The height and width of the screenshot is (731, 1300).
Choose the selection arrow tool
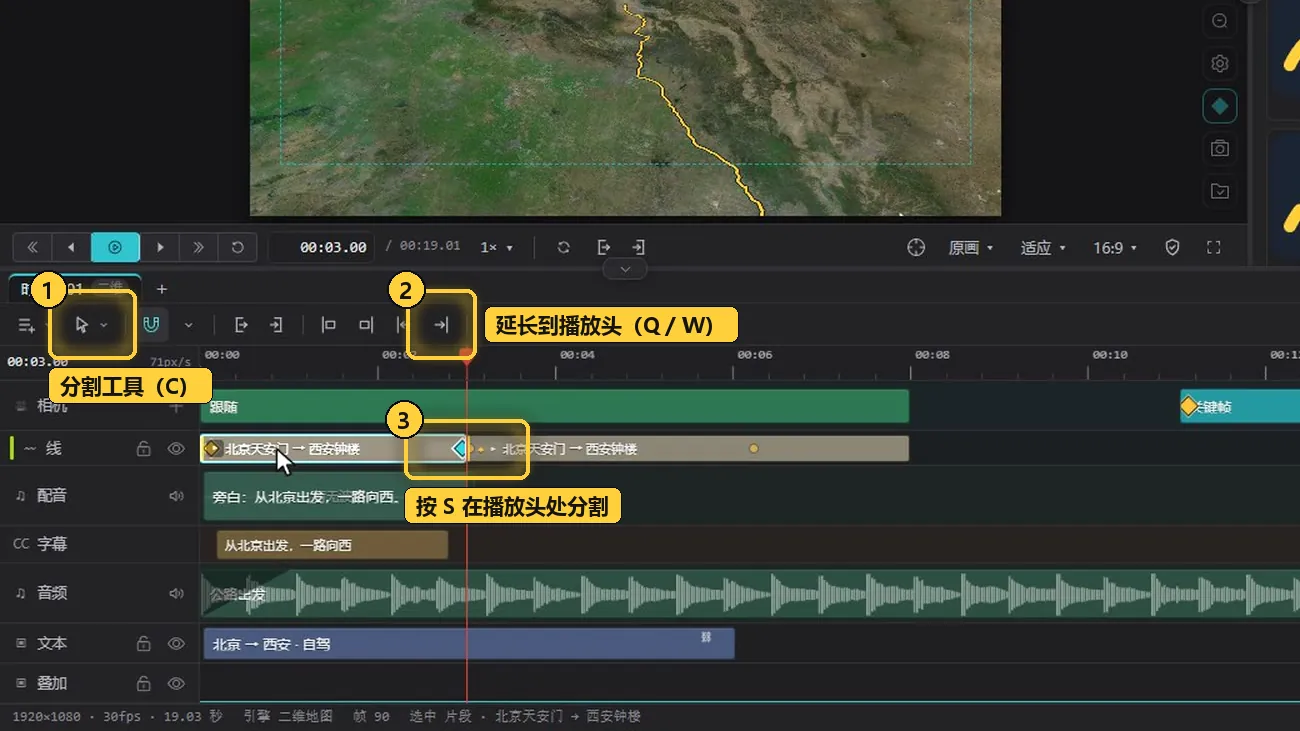tap(83, 325)
